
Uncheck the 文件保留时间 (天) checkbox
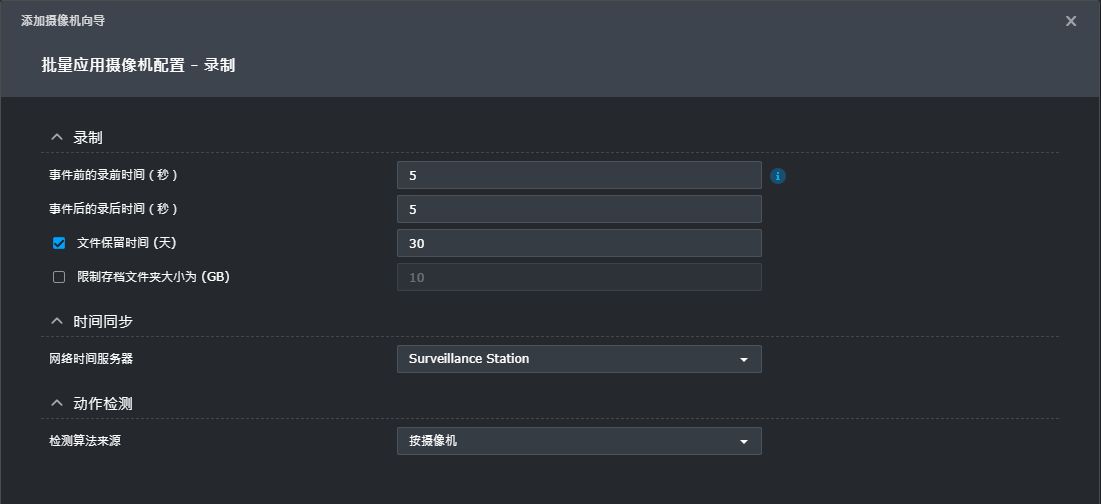pyautogui.click(x=59, y=243)
